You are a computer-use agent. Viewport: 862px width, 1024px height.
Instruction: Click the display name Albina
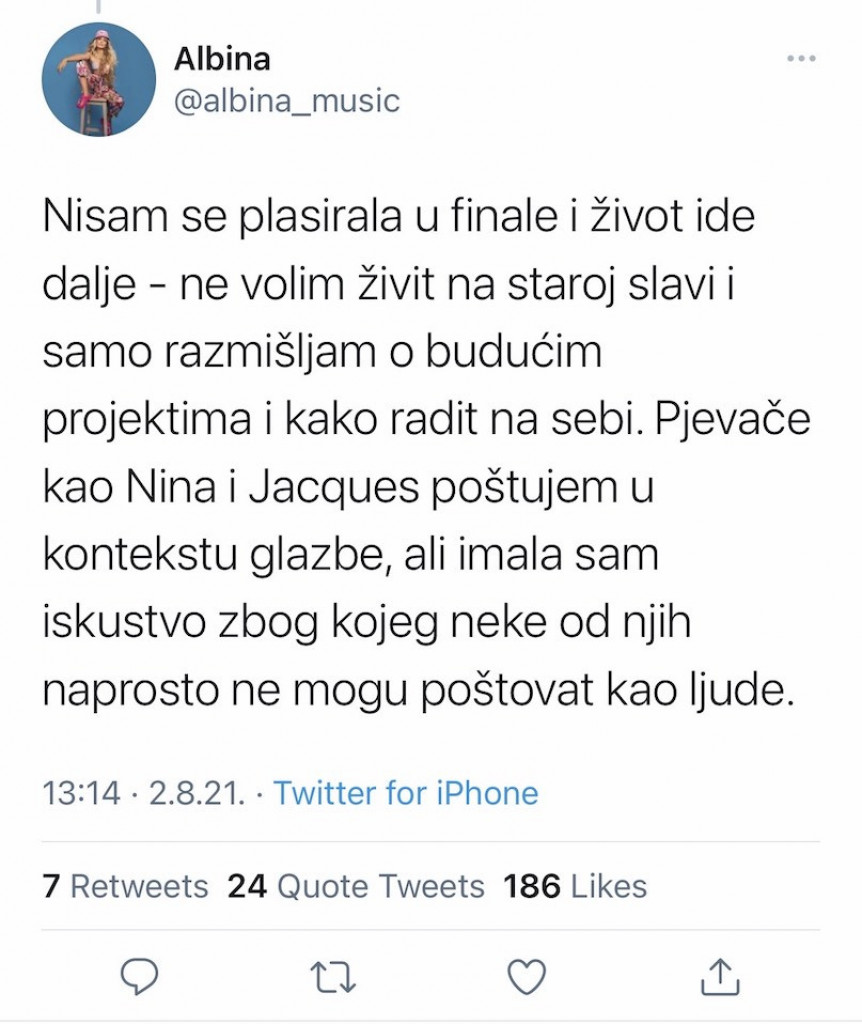222,59
